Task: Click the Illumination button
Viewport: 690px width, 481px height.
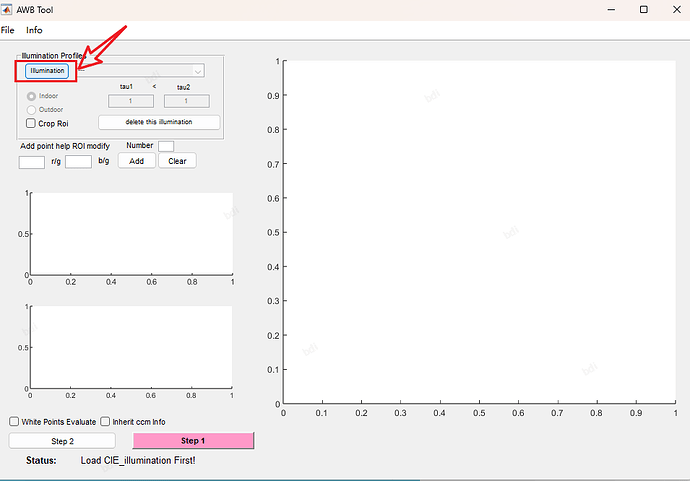Action: (47, 71)
